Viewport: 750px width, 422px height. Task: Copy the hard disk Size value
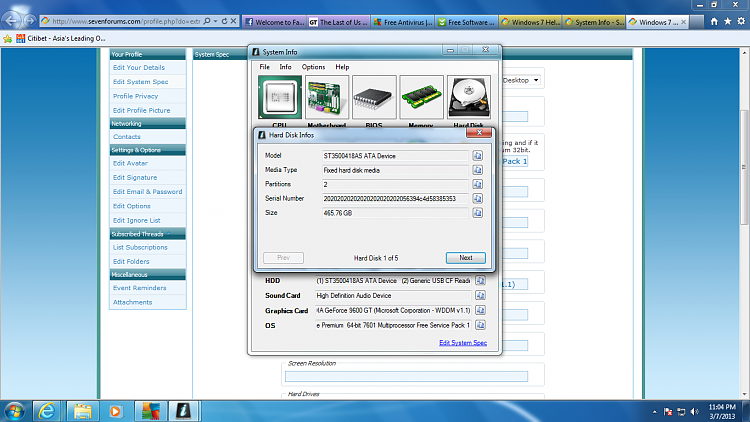pos(477,213)
